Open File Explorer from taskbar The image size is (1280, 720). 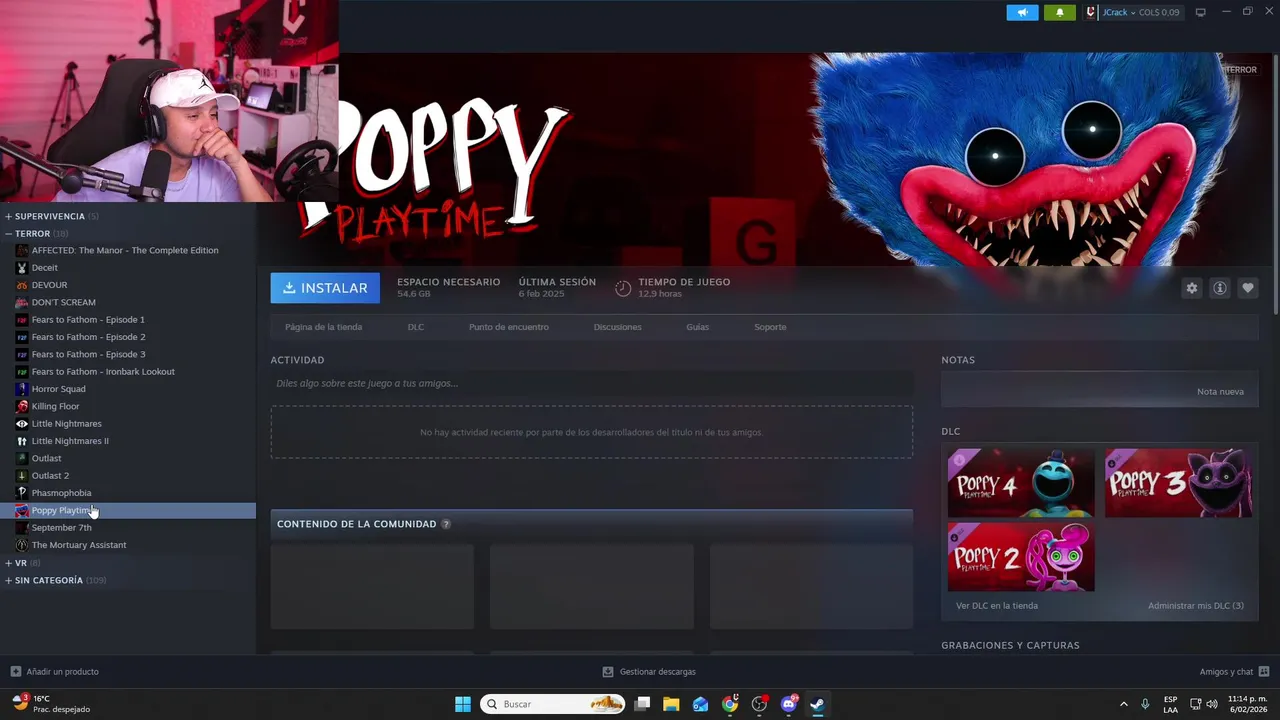coord(671,704)
